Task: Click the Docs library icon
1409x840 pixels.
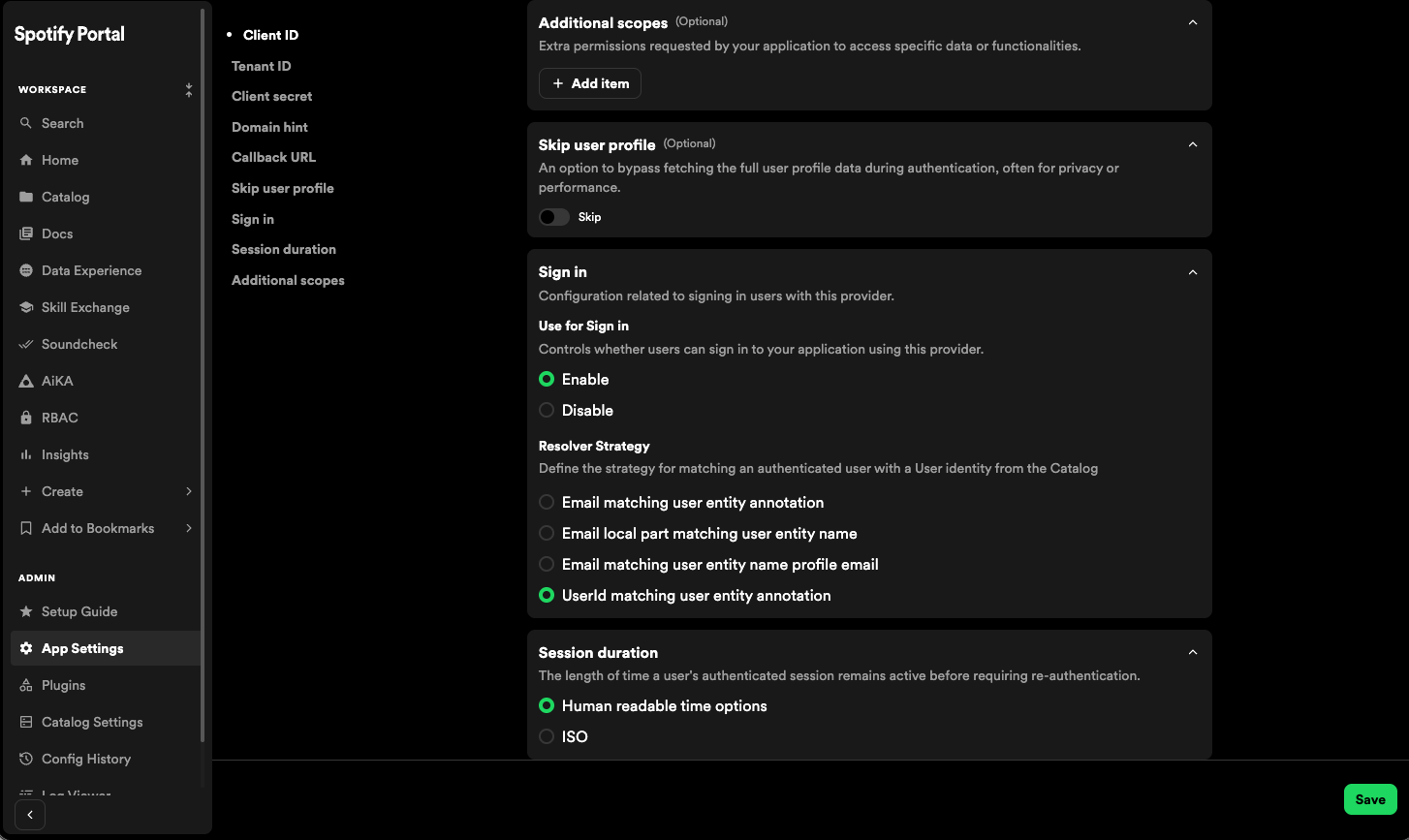Action: pyautogui.click(x=26, y=233)
